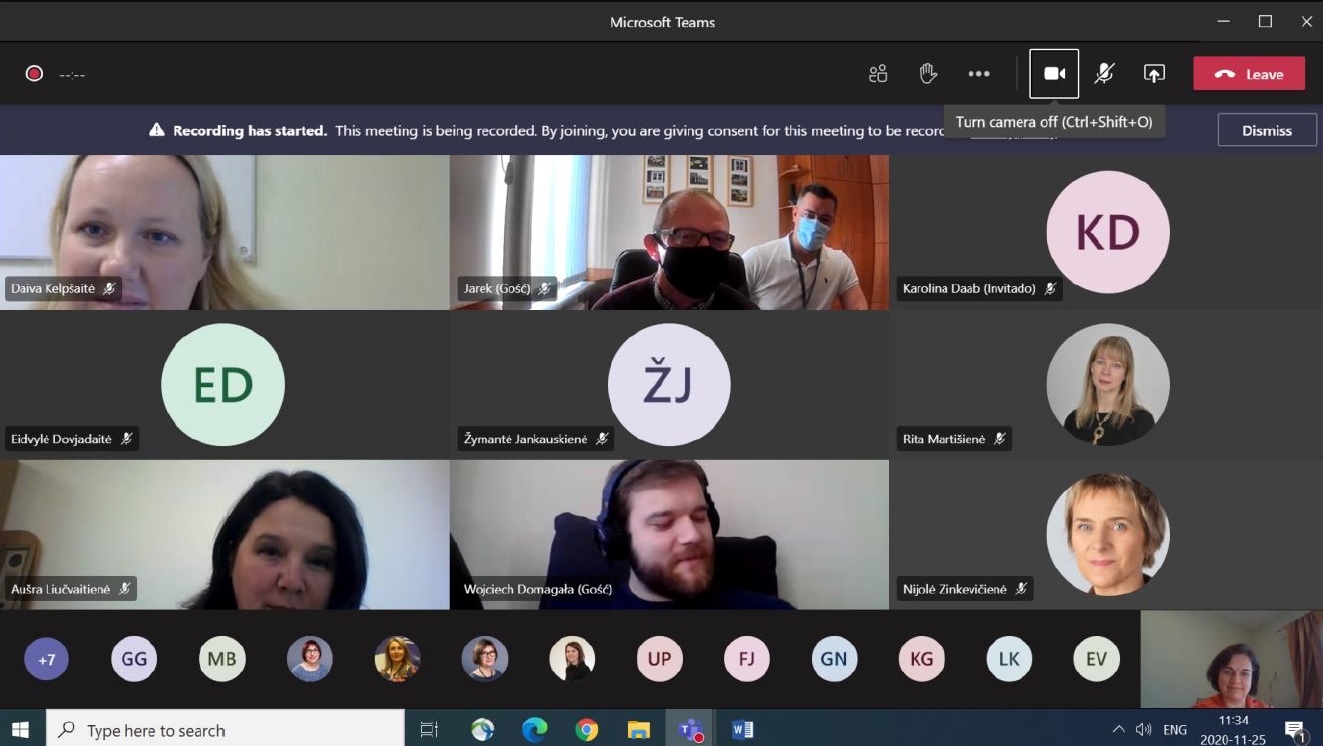Open Word from the taskbar

coord(742,730)
